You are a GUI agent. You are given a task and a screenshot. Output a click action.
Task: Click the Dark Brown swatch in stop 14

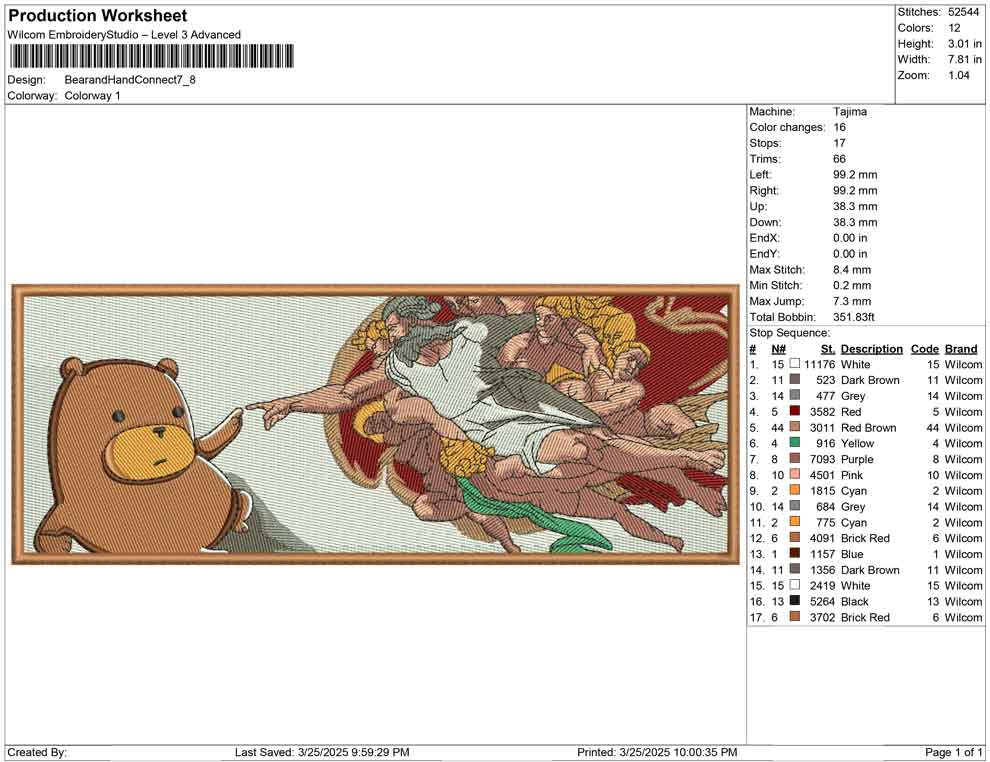point(794,569)
